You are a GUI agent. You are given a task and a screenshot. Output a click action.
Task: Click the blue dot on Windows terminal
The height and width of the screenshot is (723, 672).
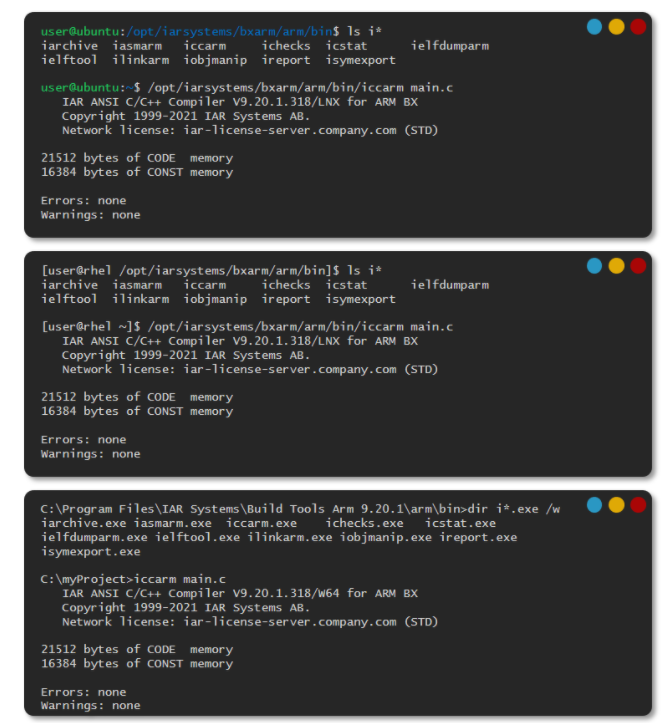[x=594, y=505]
